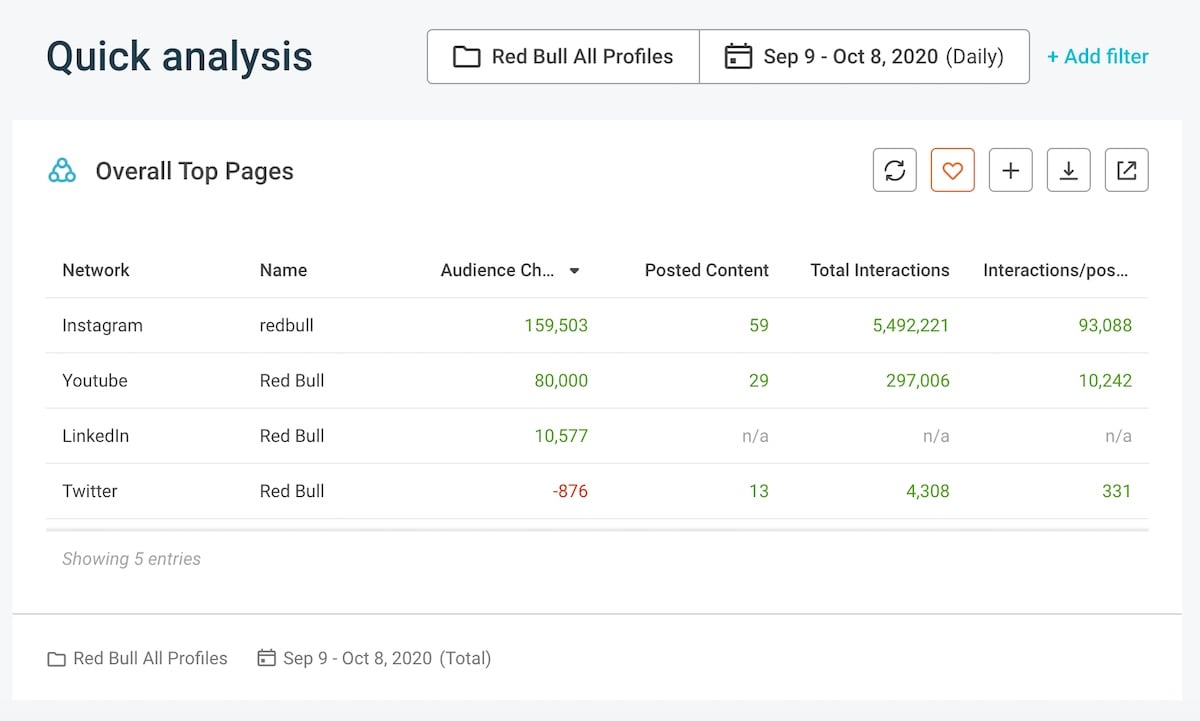Image resolution: width=1200 pixels, height=721 pixels.
Task: Open the Red Bull All Profiles selector
Action: pyautogui.click(x=563, y=56)
